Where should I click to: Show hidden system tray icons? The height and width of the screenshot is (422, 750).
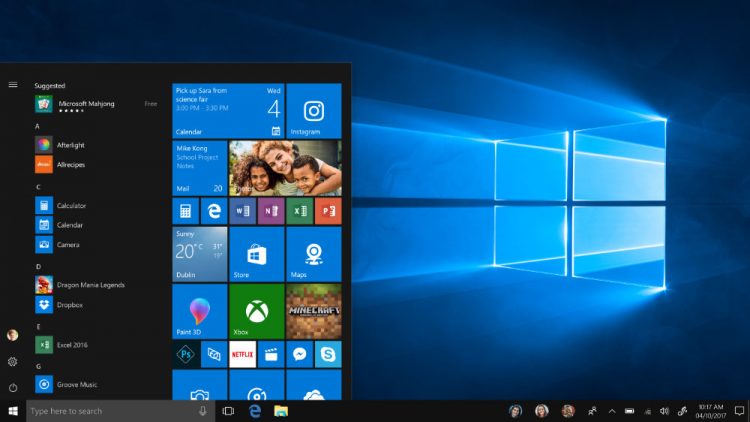[612, 411]
